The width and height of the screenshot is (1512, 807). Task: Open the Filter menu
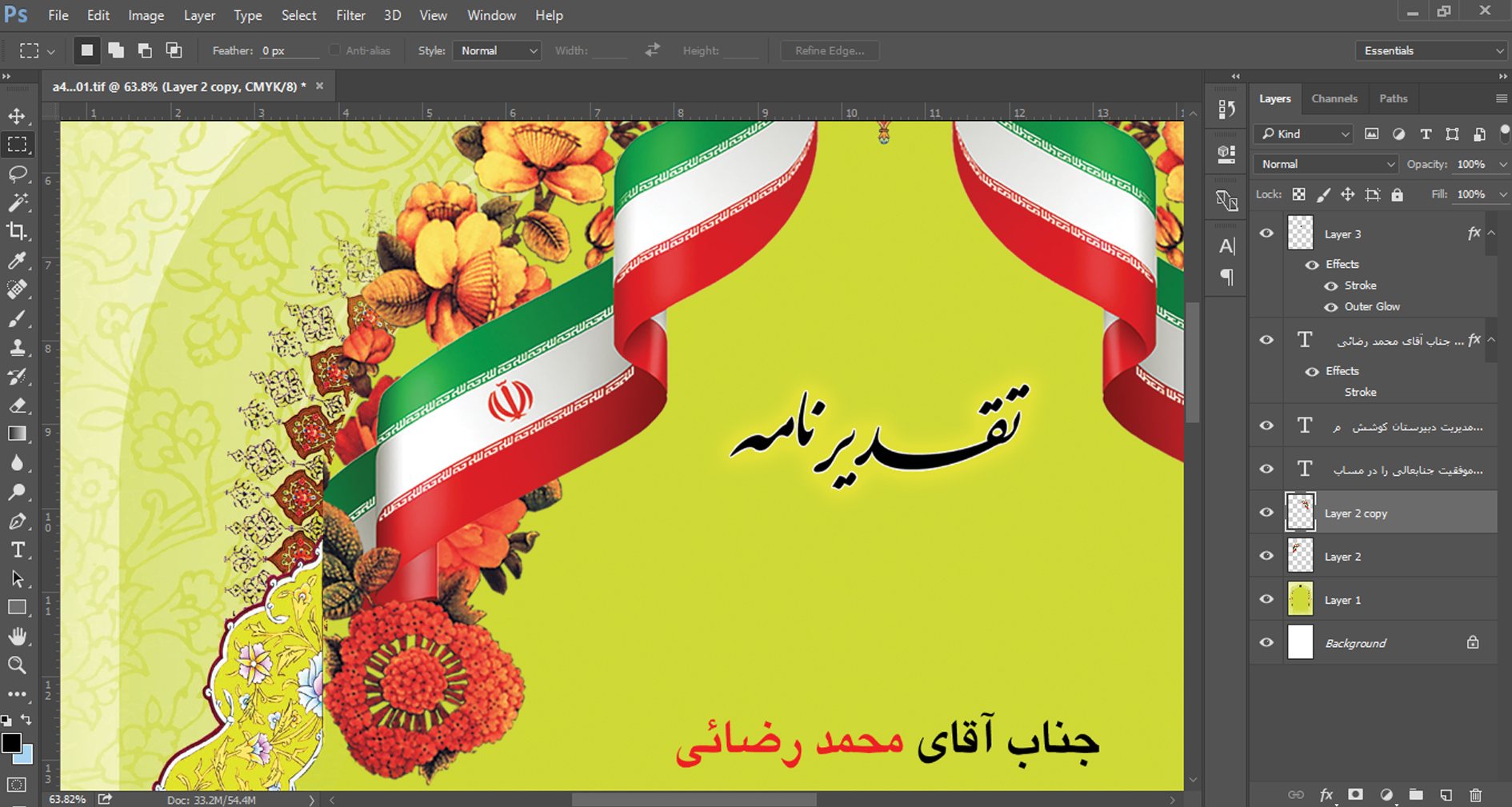tap(350, 15)
